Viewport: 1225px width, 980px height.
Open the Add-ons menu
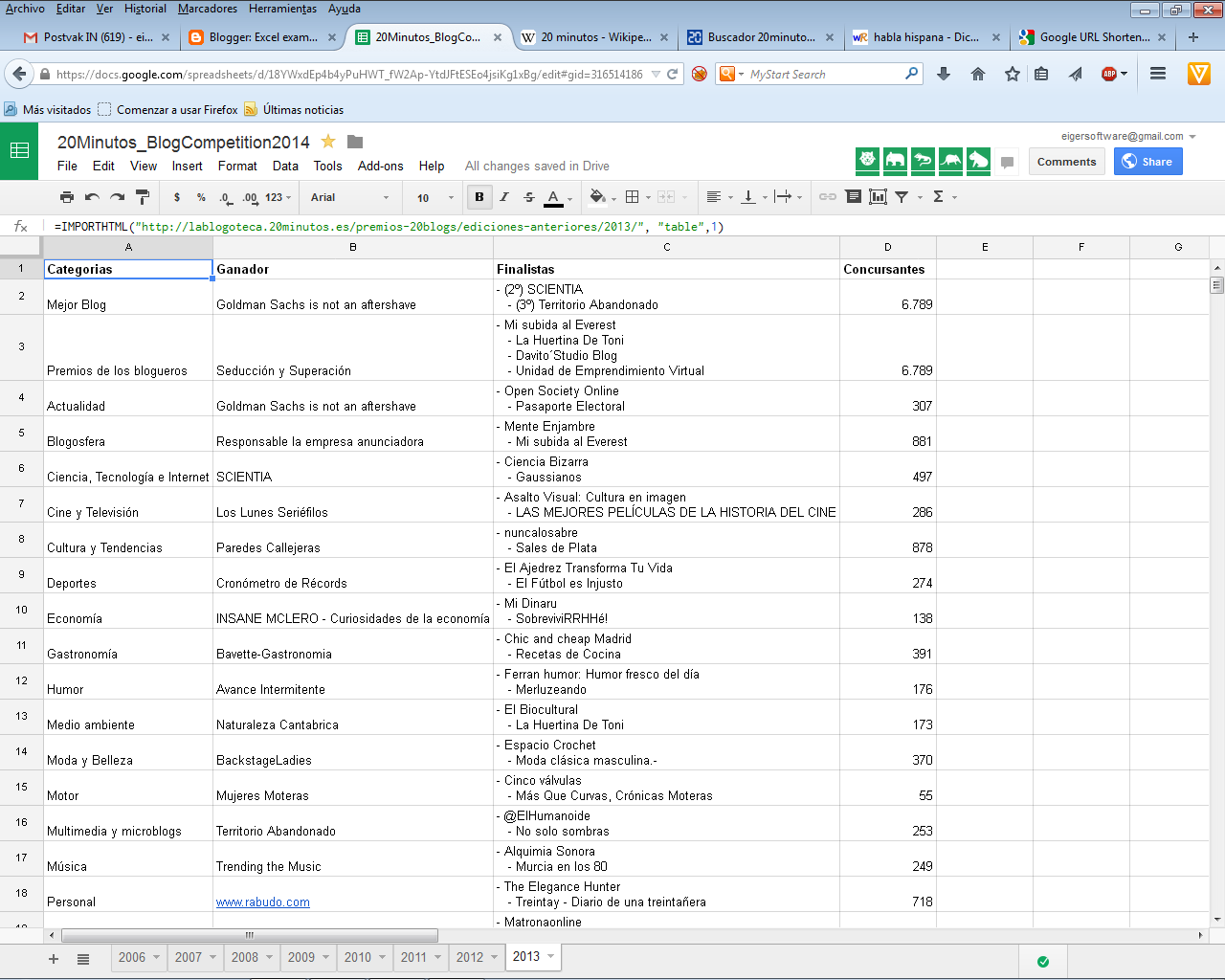click(x=381, y=166)
